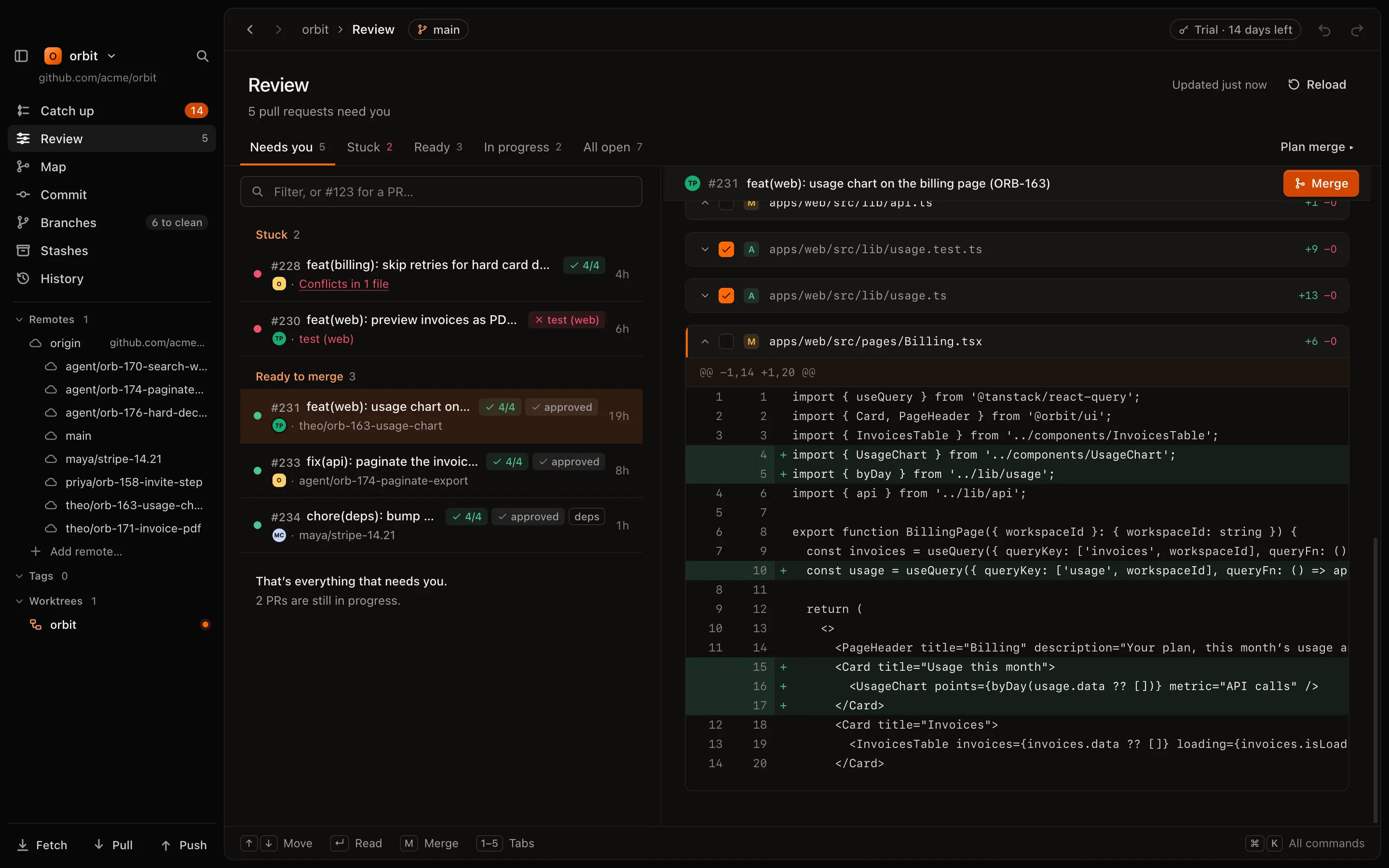Fetch from the remote
The height and width of the screenshot is (868, 1389).
pos(42,844)
